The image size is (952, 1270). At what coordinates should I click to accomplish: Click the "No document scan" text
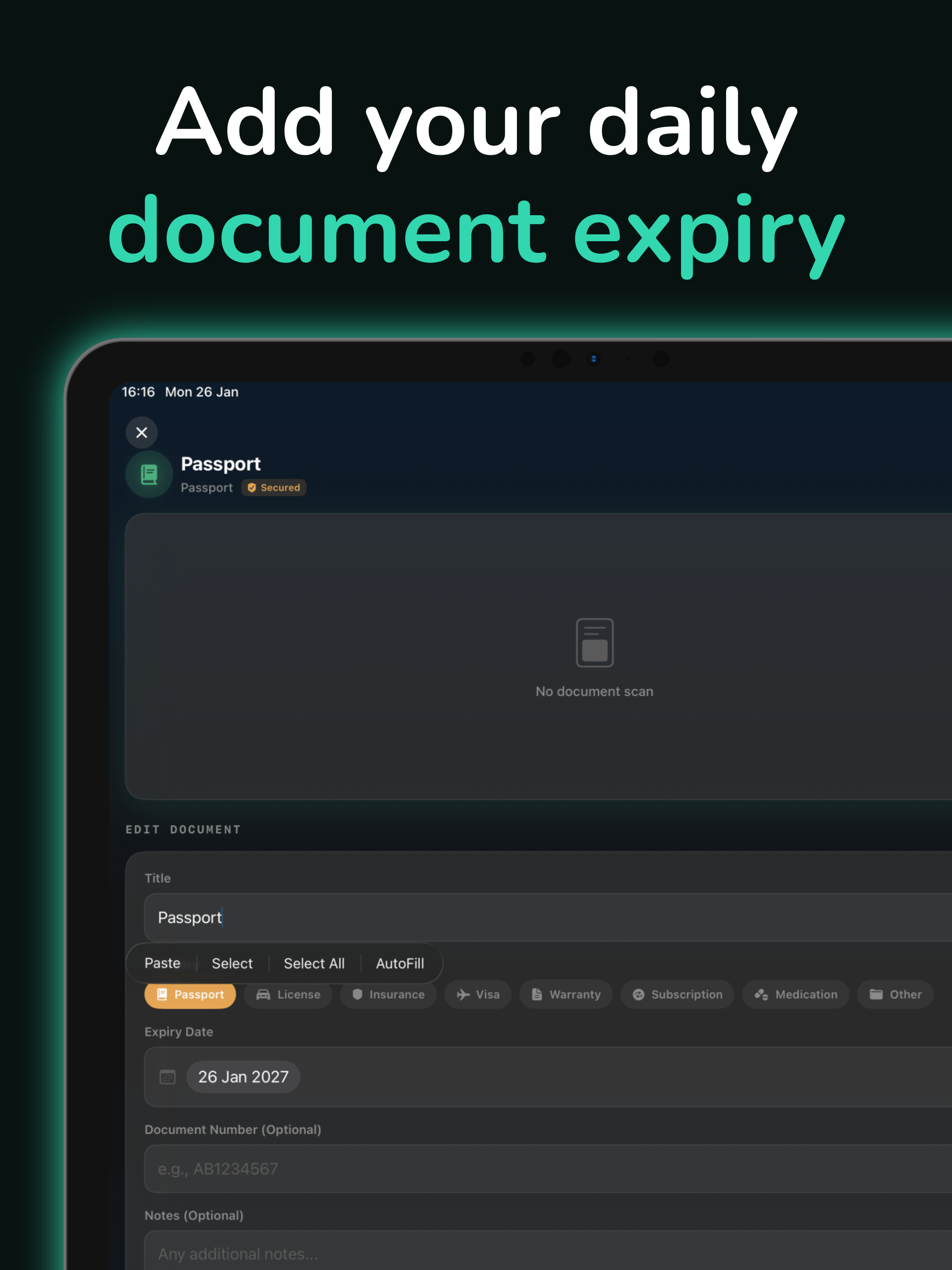[x=594, y=691]
